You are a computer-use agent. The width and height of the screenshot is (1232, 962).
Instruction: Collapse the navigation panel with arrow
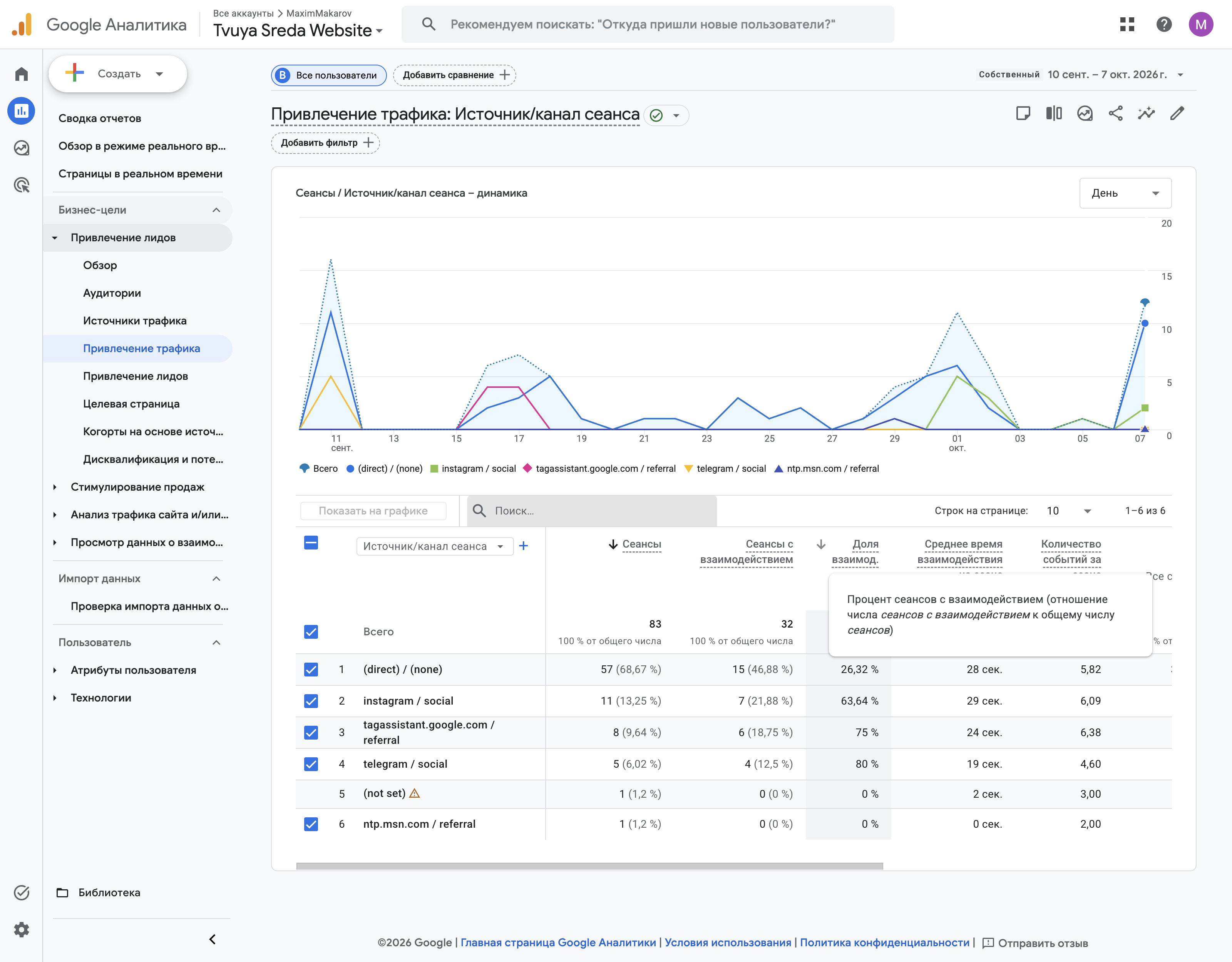tap(213, 939)
